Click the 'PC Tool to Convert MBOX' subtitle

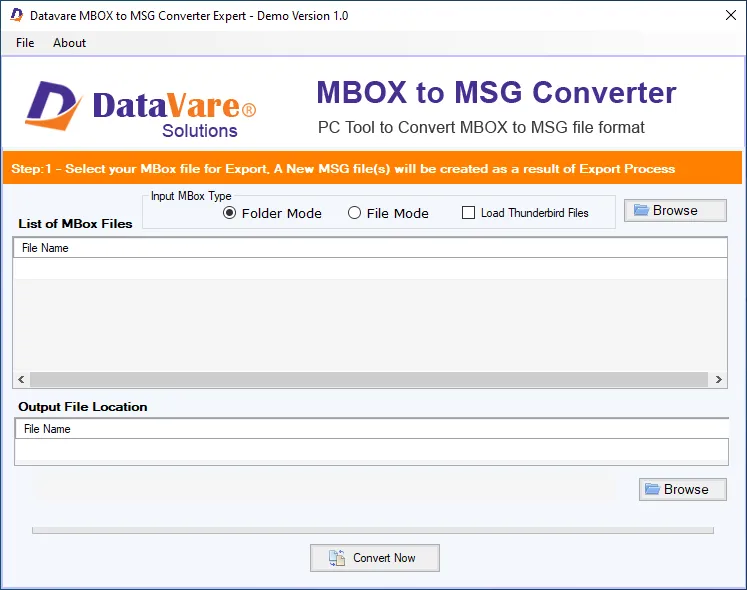pos(481,127)
